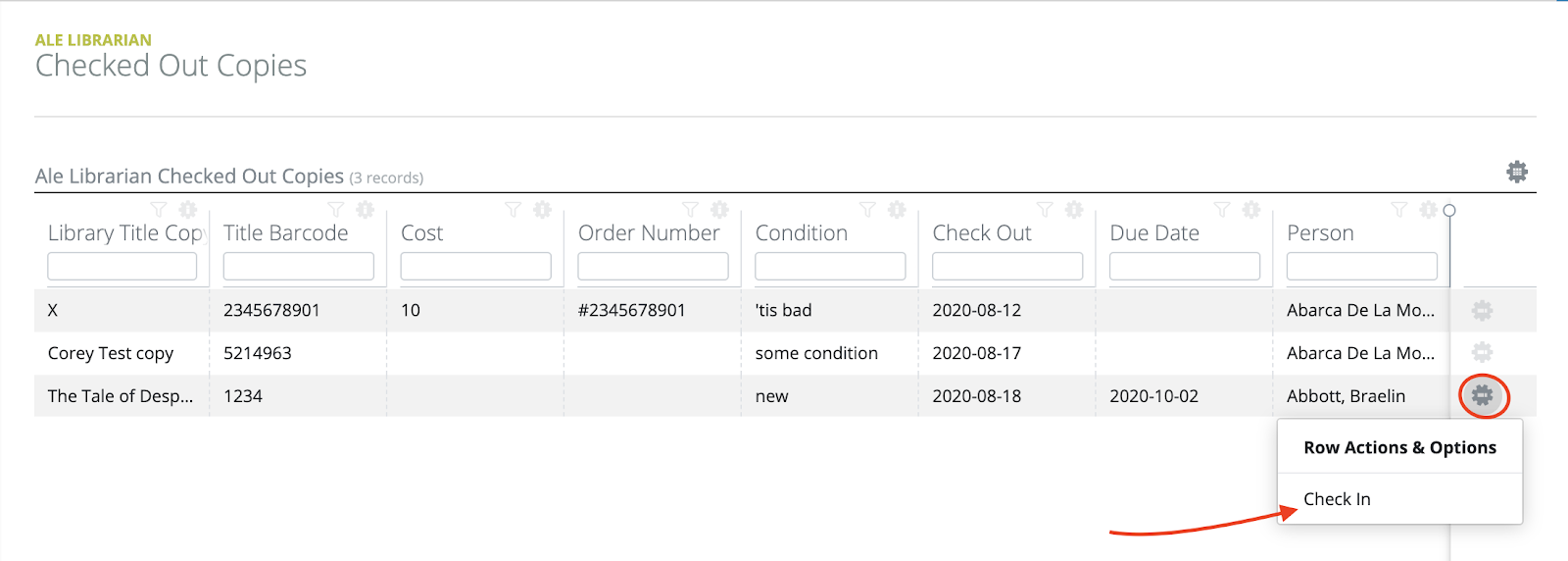This screenshot has height=561, width=1568.
Task: Click filter icon on Cost column
Action: pyautogui.click(x=513, y=210)
